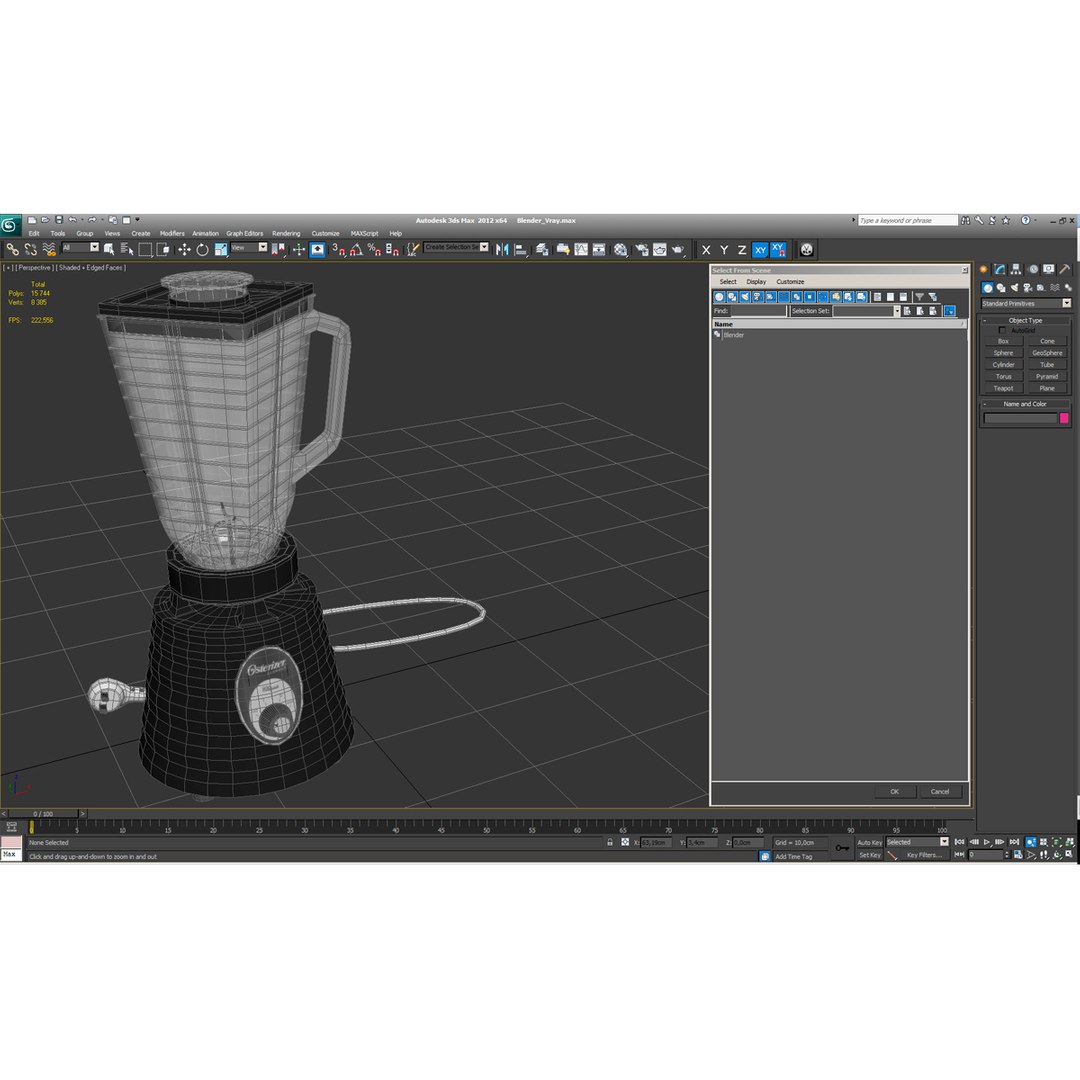The height and width of the screenshot is (1080, 1080).
Task: Open the Standard Primitives dropdown
Action: 1026,303
